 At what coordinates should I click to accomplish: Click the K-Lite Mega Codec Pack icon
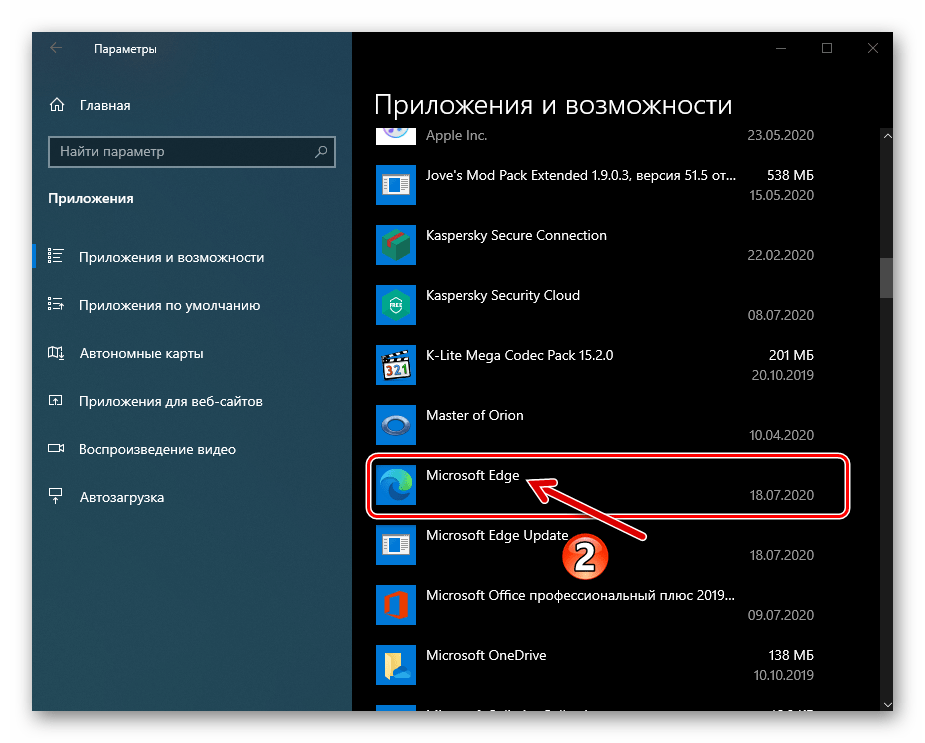pyautogui.click(x=396, y=365)
